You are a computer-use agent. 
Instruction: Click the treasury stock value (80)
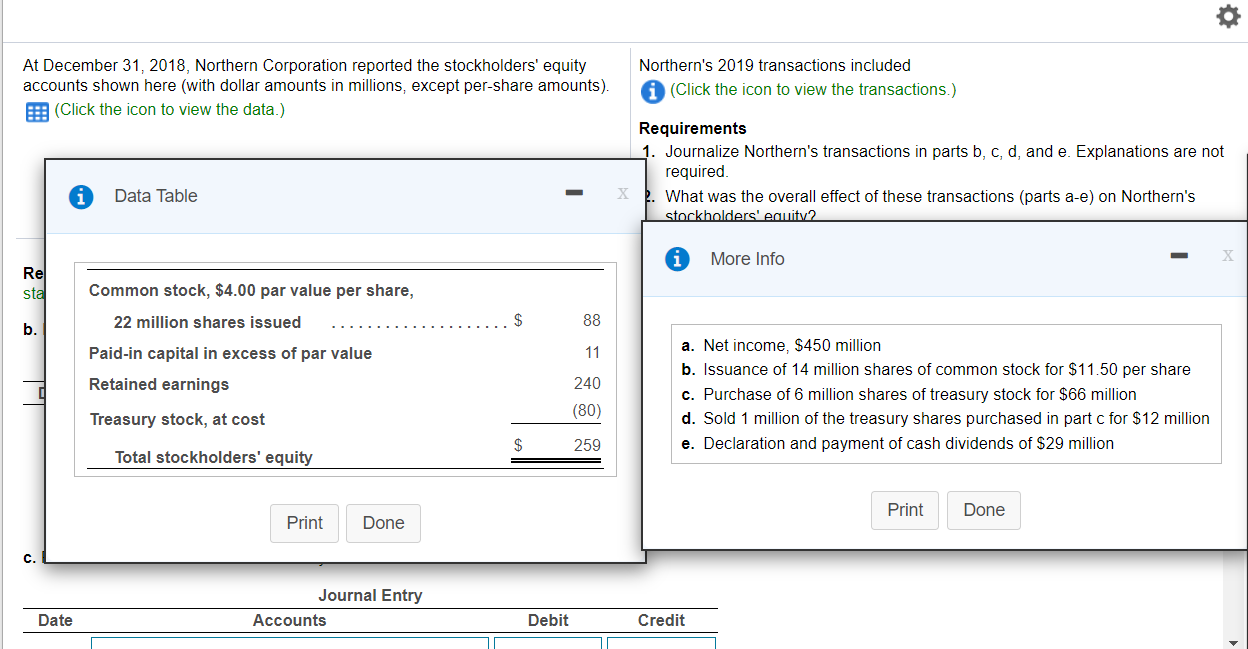click(586, 411)
